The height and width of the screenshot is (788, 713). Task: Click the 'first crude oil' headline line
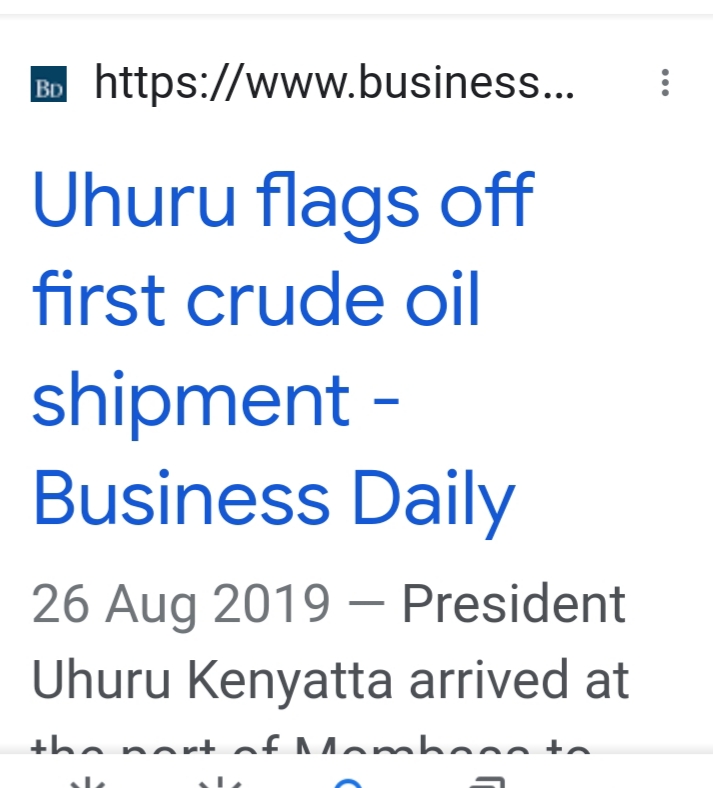pyautogui.click(x=257, y=299)
